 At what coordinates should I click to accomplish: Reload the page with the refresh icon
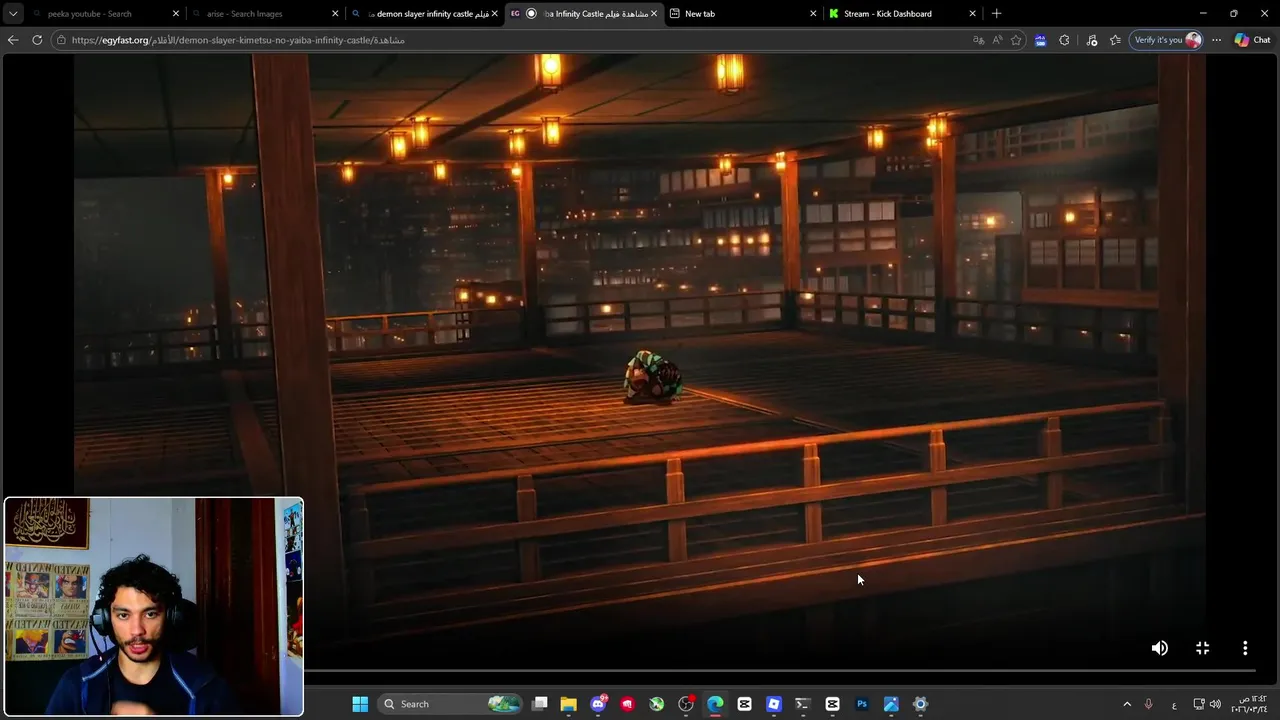(x=37, y=40)
